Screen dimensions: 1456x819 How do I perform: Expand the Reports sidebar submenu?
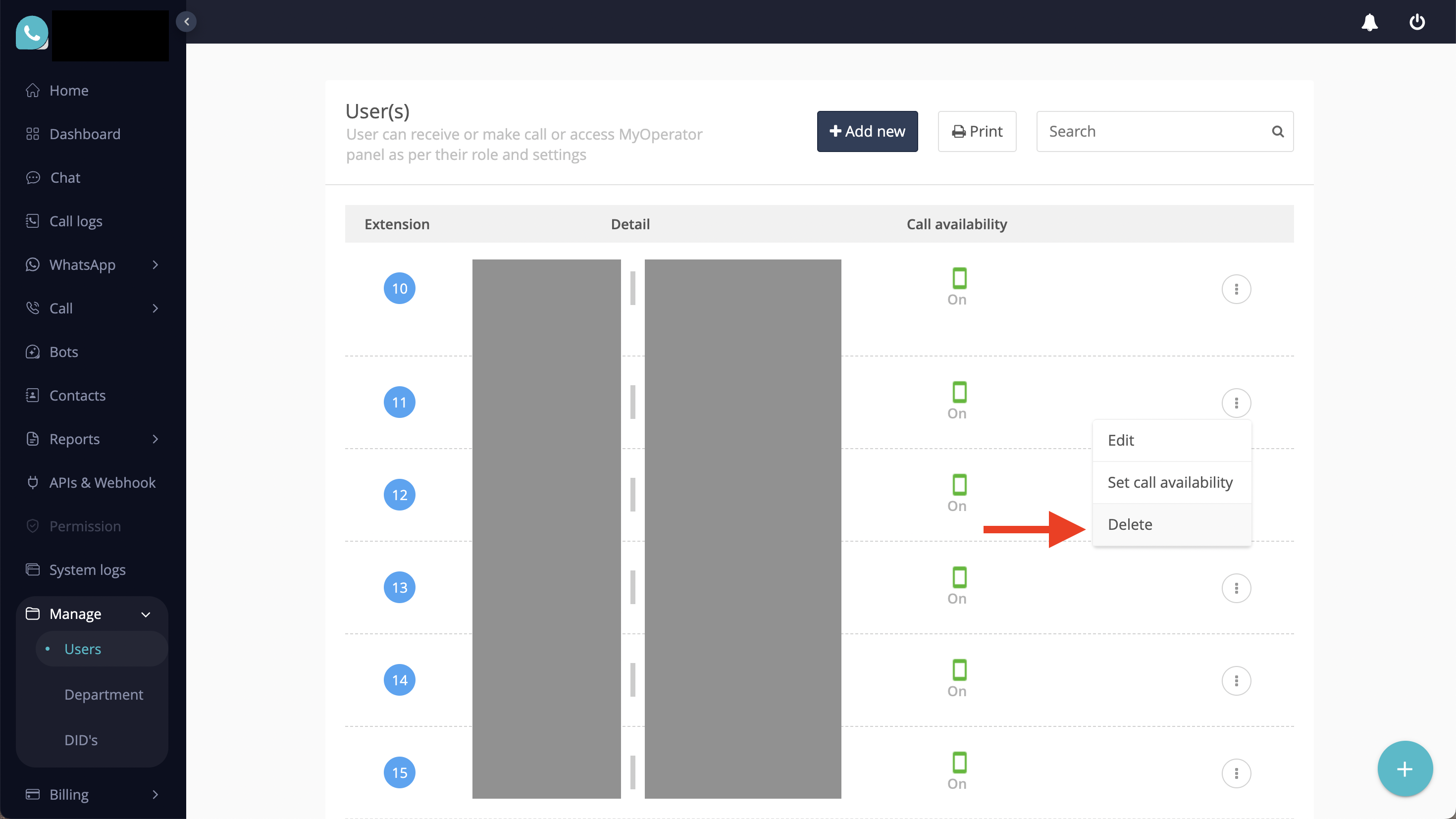155,439
